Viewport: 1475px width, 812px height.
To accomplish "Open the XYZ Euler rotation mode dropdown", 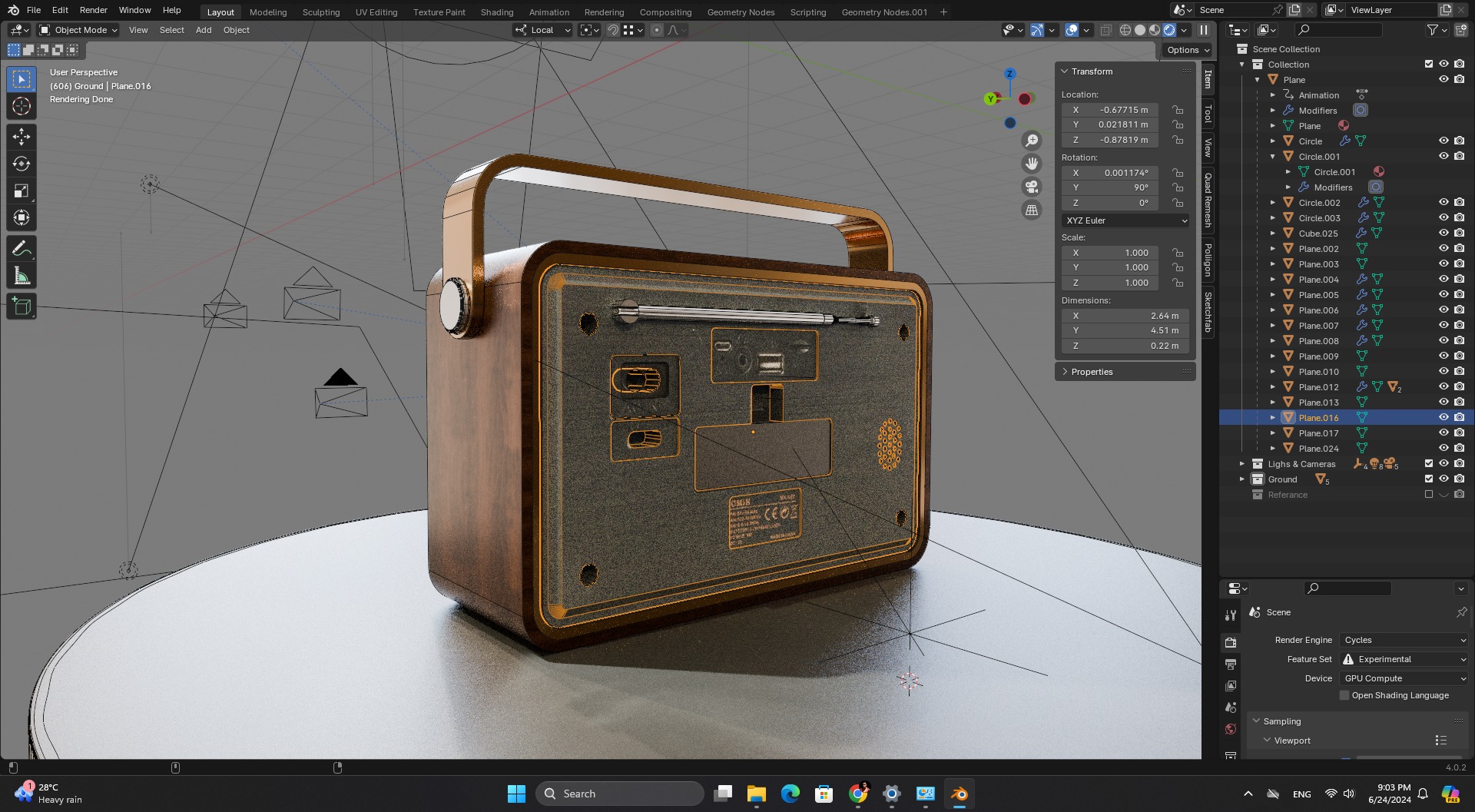I will 1126,220.
